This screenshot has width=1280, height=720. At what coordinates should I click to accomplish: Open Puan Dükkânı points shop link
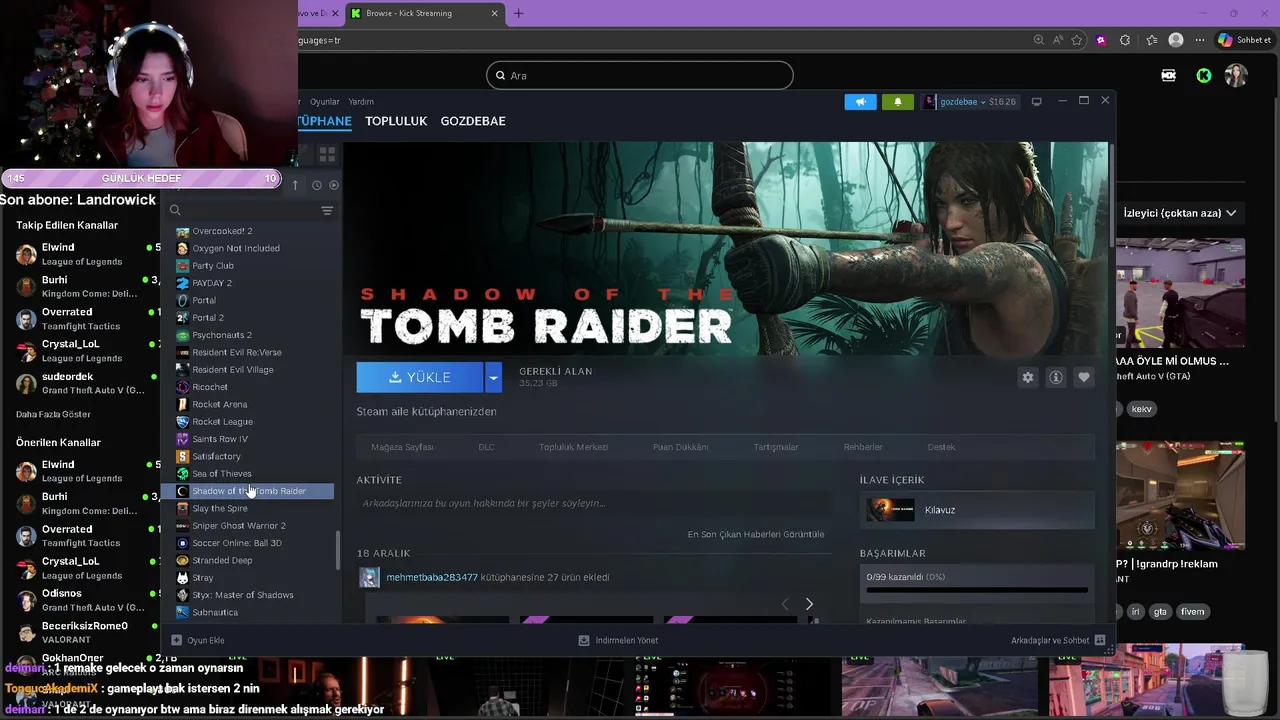pos(680,447)
